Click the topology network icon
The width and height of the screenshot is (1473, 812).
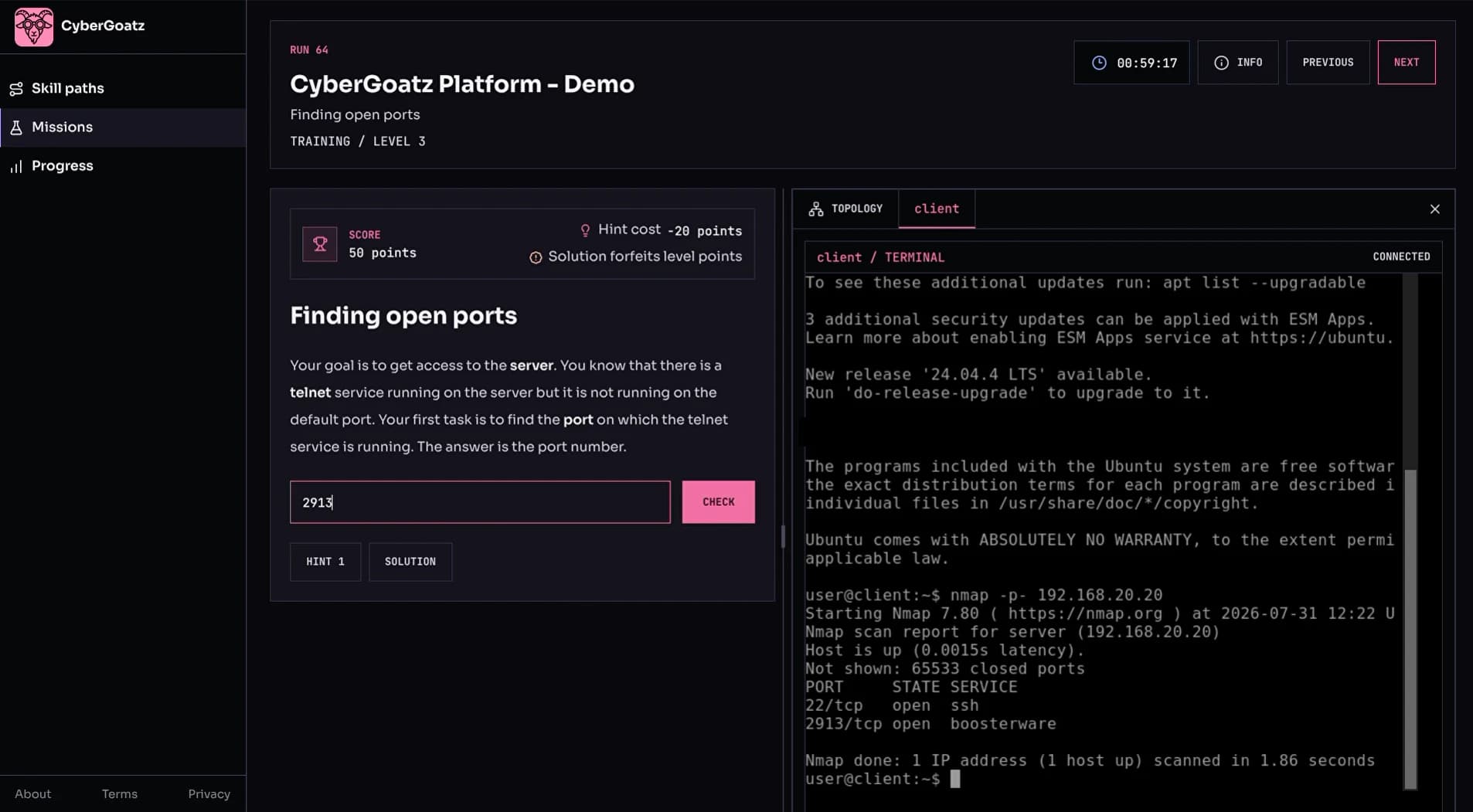(x=816, y=209)
